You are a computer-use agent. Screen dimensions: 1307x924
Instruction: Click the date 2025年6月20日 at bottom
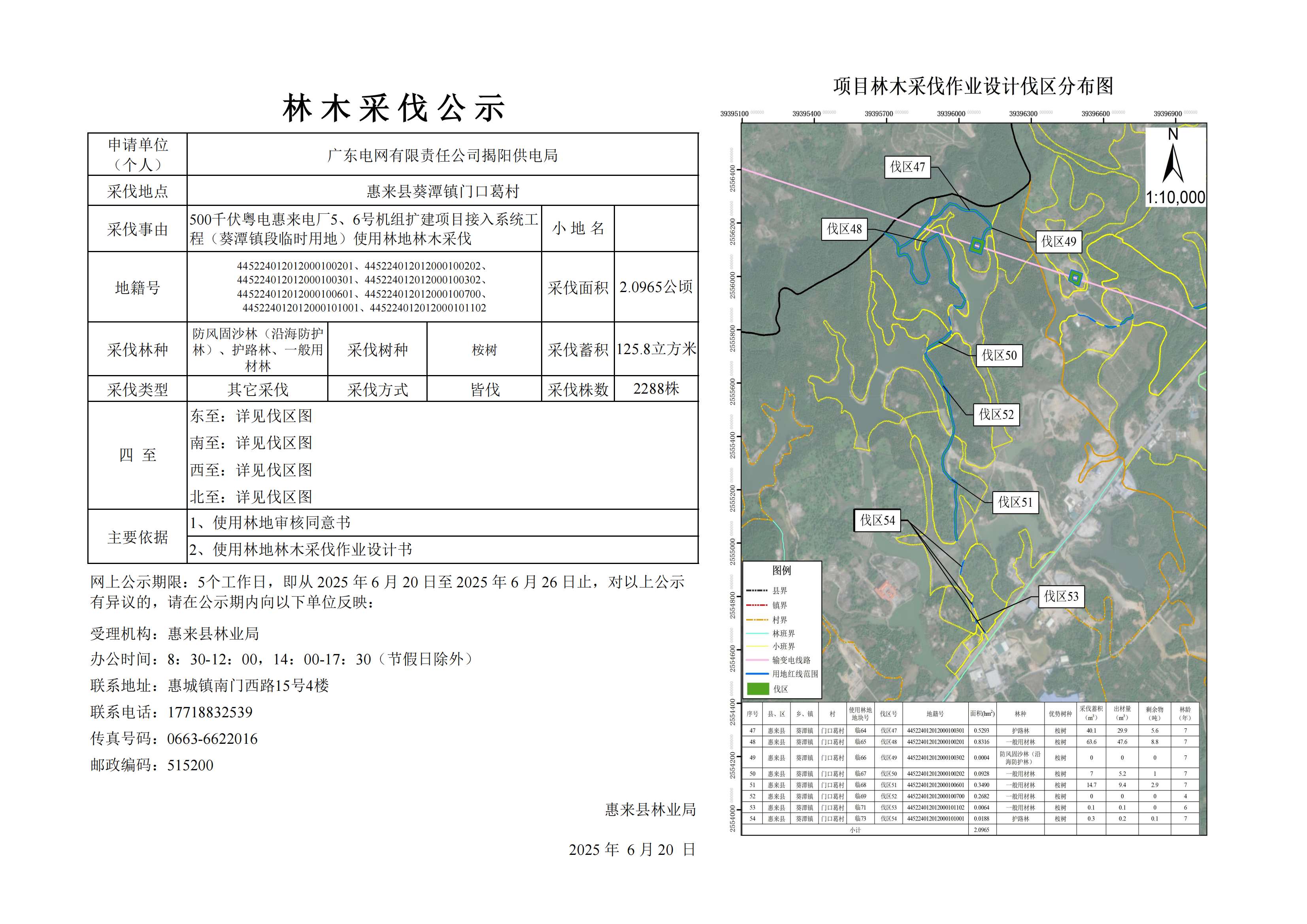(632, 849)
